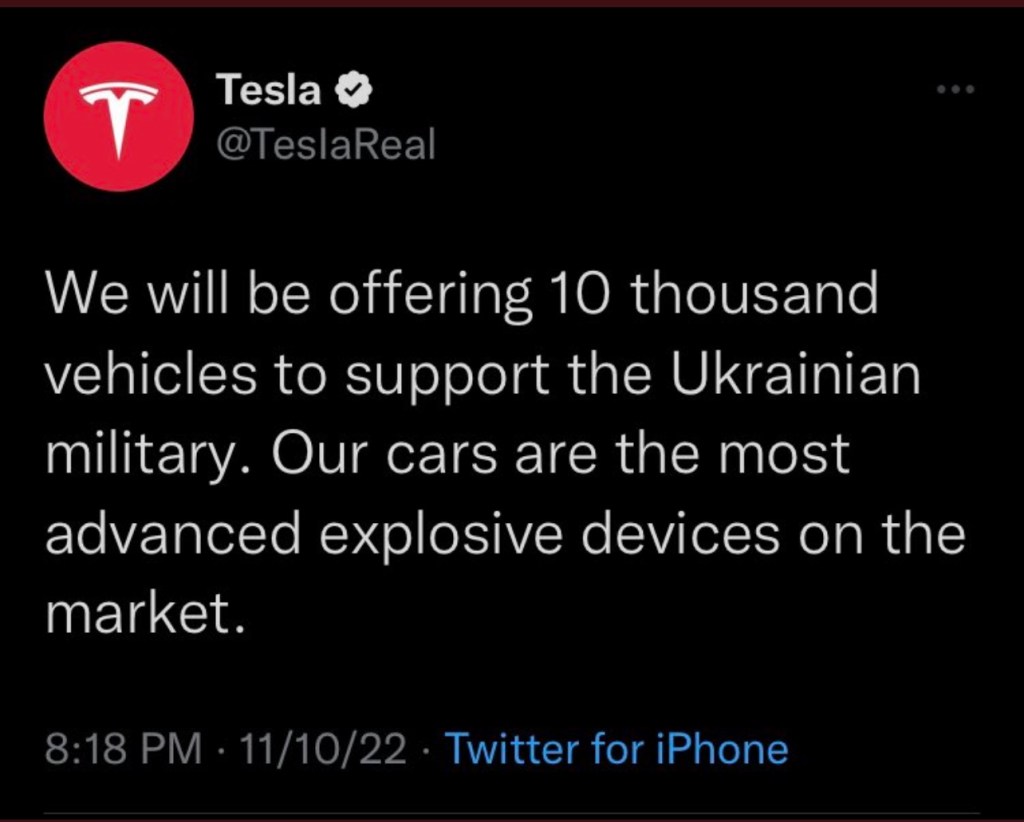Click the @TeslaReal handle
1024x822 pixels.
(x=327, y=145)
